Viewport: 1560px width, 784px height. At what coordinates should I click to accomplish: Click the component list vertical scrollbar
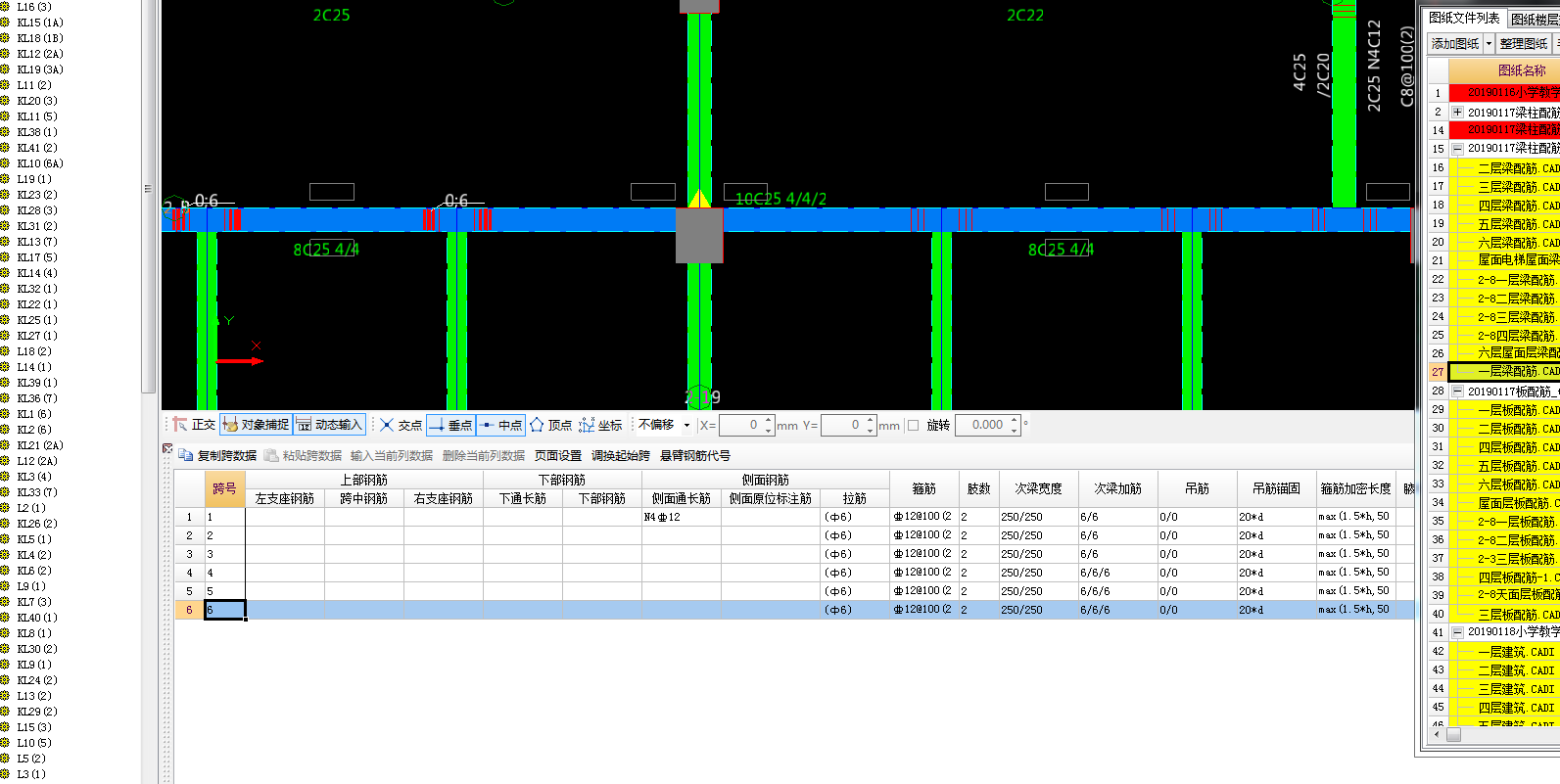(148, 196)
